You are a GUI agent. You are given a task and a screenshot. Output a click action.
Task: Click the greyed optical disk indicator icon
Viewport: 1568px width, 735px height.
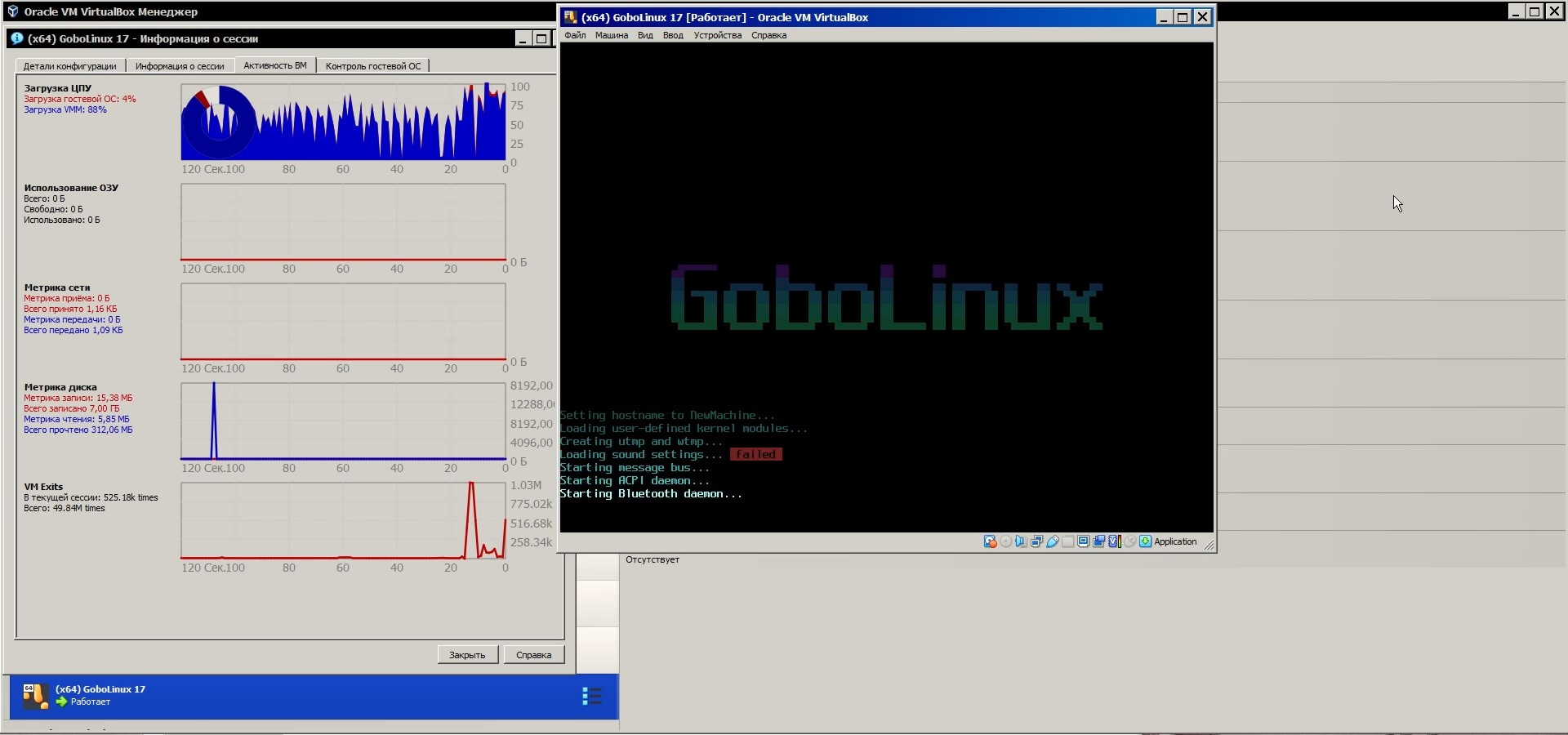(1006, 541)
